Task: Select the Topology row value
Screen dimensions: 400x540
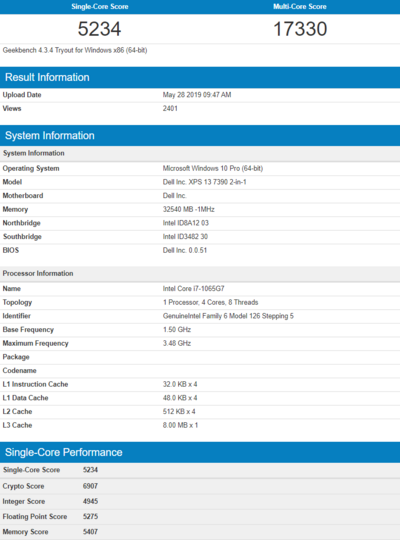Action: [x=211, y=302]
